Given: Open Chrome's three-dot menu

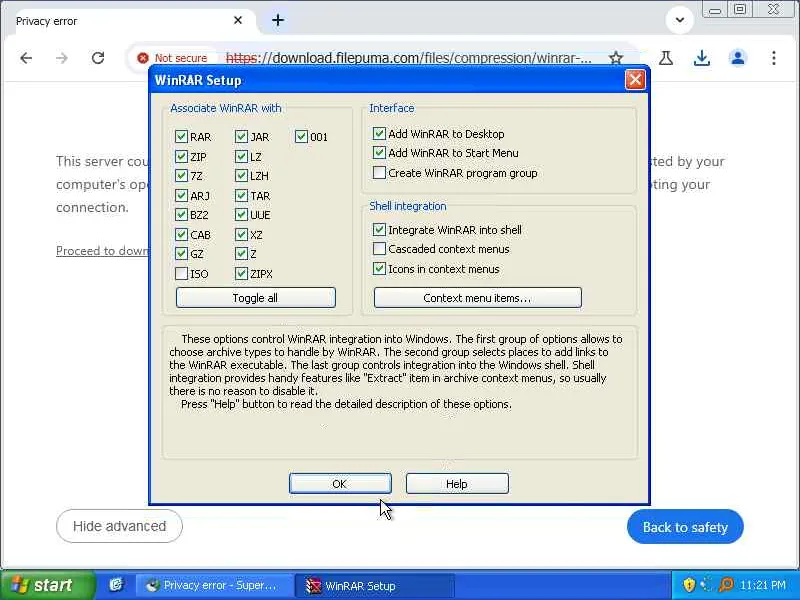Looking at the screenshot, I should click(x=773, y=58).
